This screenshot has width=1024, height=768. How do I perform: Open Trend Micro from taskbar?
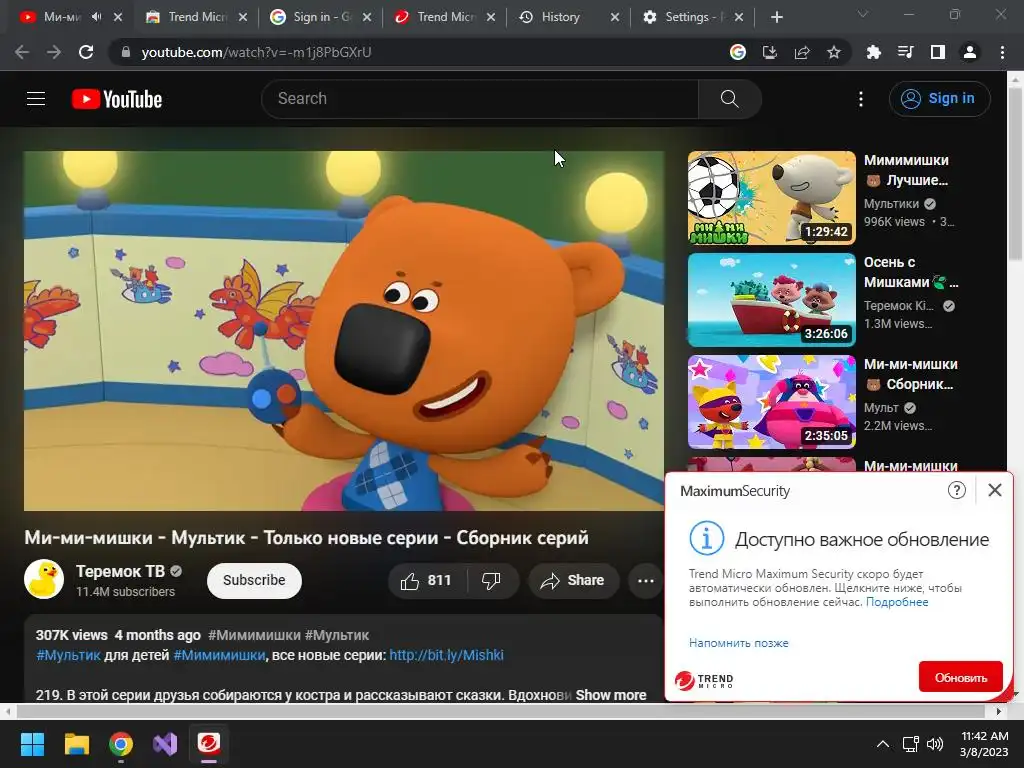coord(209,744)
